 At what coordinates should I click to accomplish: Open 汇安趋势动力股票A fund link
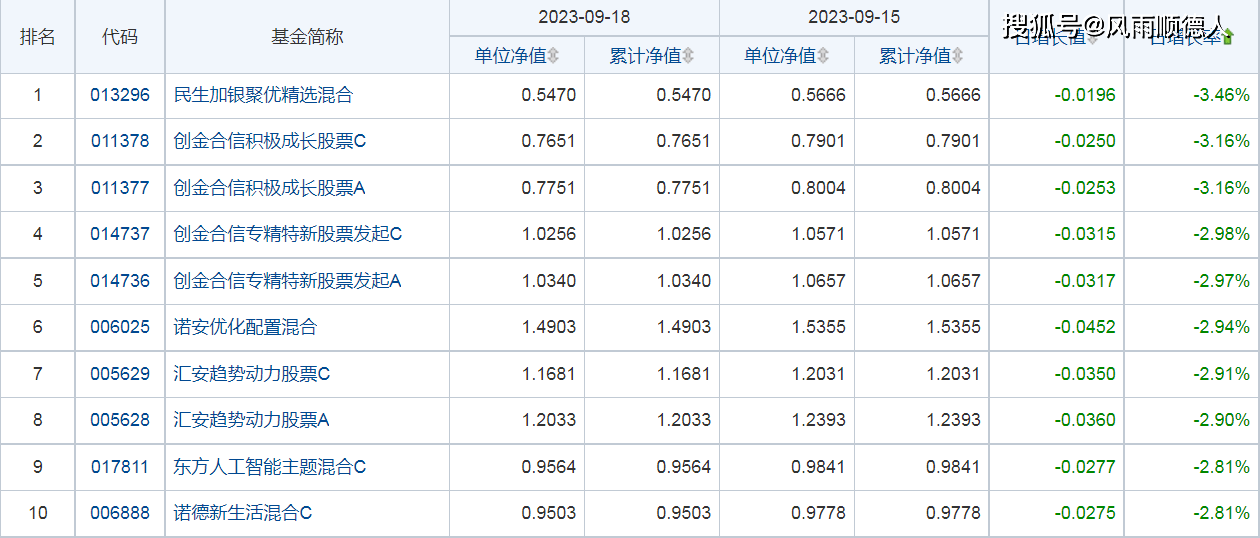252,421
